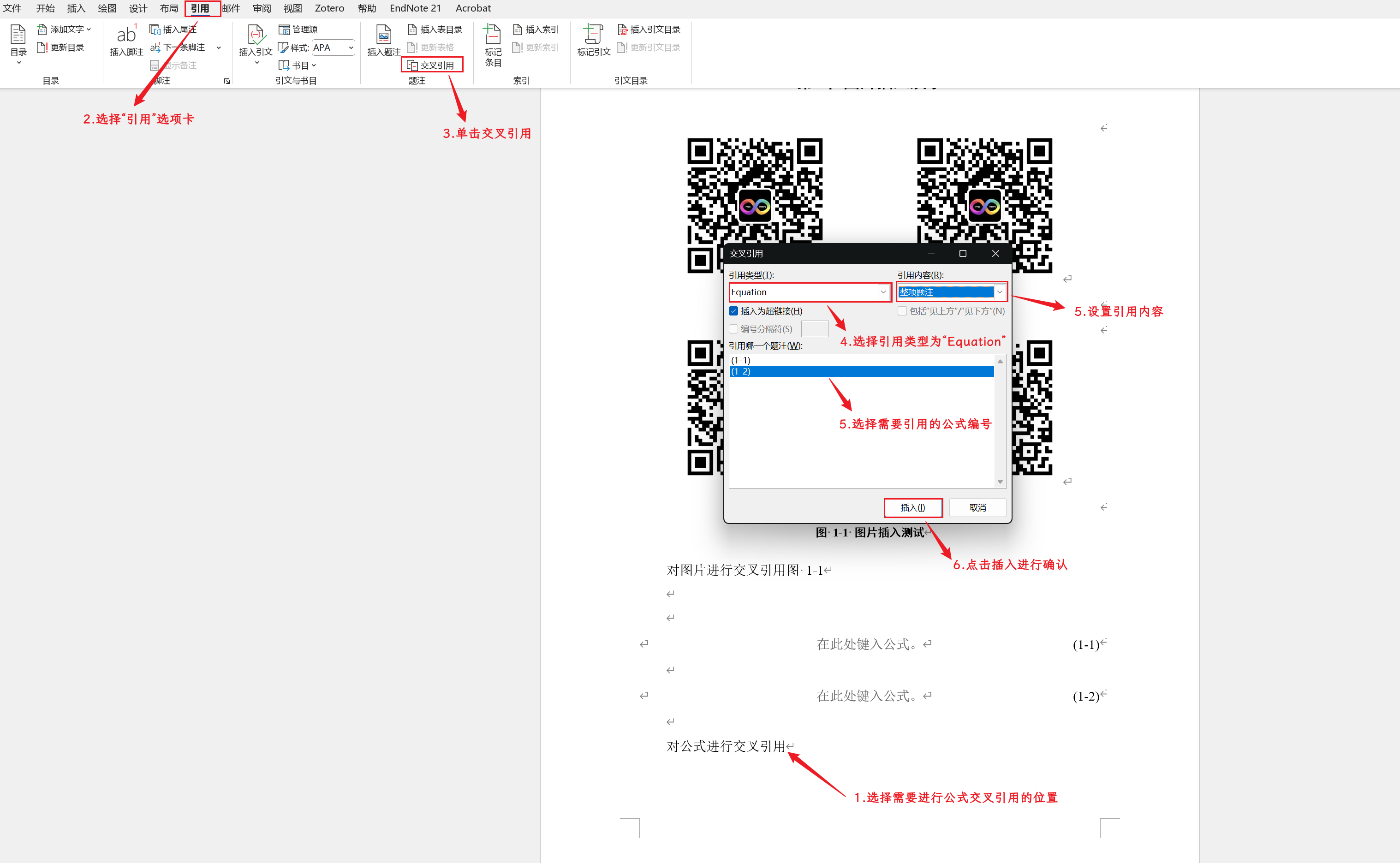The image size is (1400, 863).
Task: Click the 目录 (Table of Contents) icon
Action: [x=18, y=36]
